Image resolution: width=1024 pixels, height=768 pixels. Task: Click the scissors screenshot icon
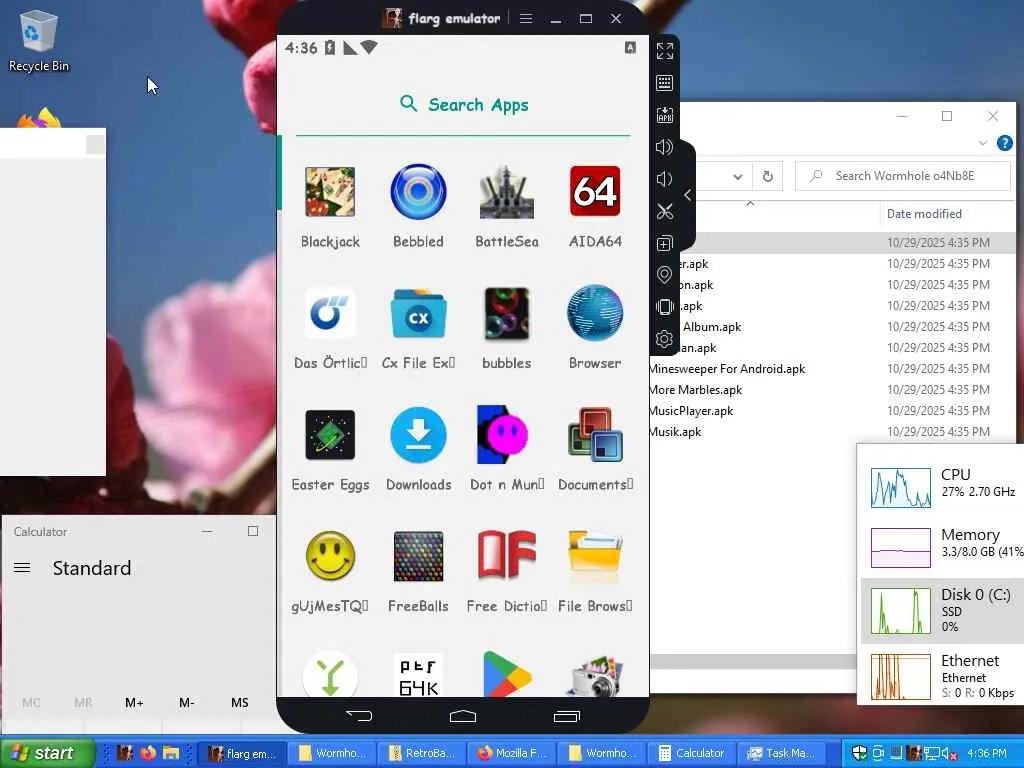click(x=665, y=211)
